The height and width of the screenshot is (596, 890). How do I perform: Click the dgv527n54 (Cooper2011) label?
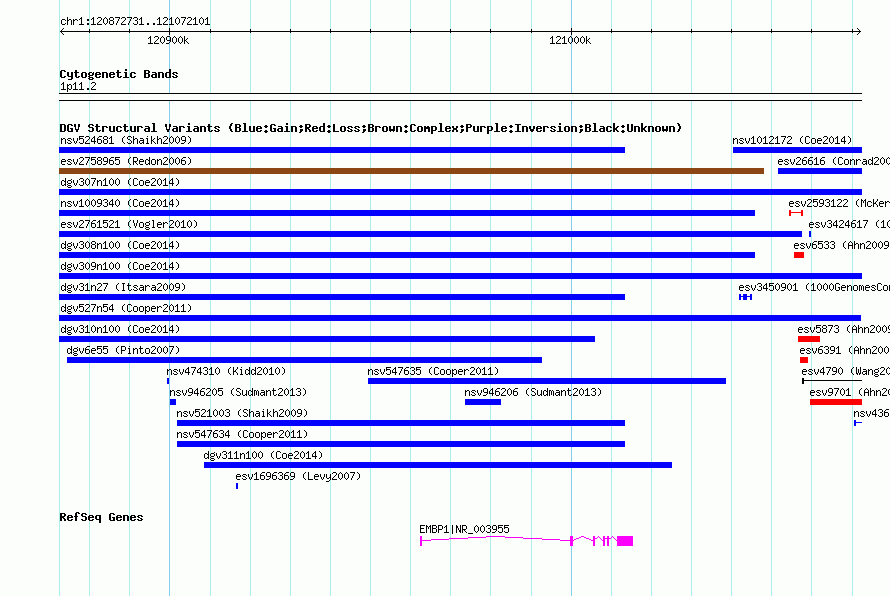(126, 308)
